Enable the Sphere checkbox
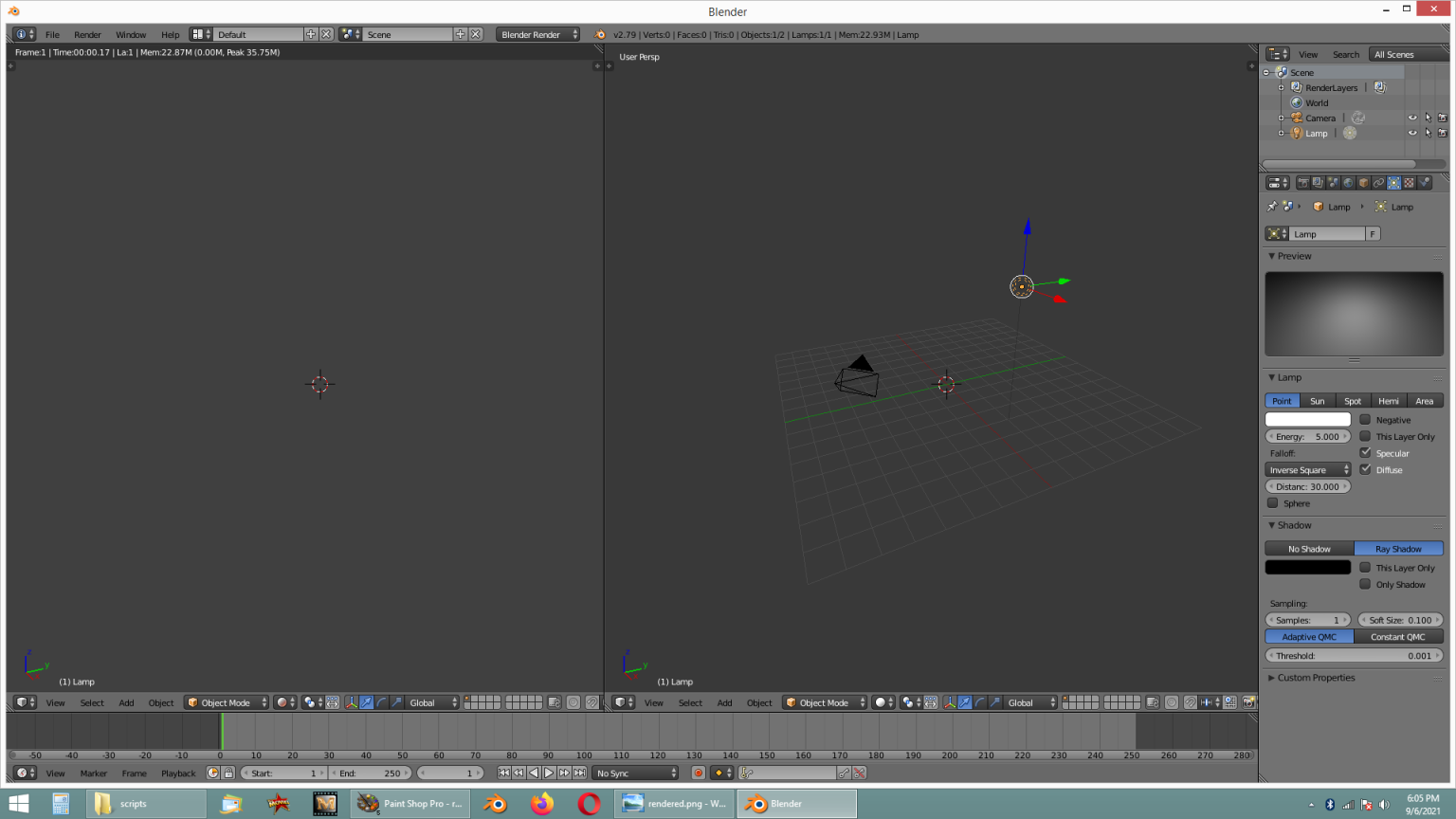This screenshot has width=1456, height=819. click(x=1272, y=502)
